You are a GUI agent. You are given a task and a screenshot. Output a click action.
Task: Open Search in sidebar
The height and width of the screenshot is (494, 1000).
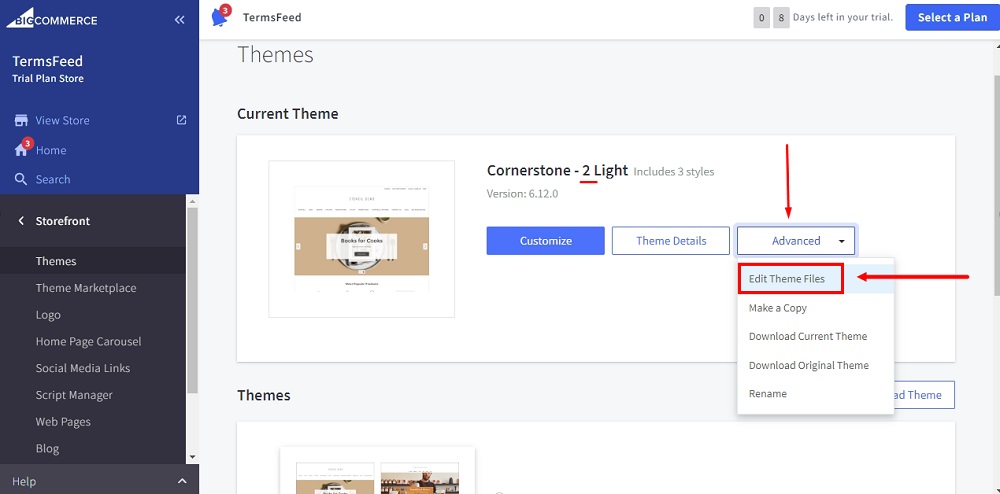[53, 180]
